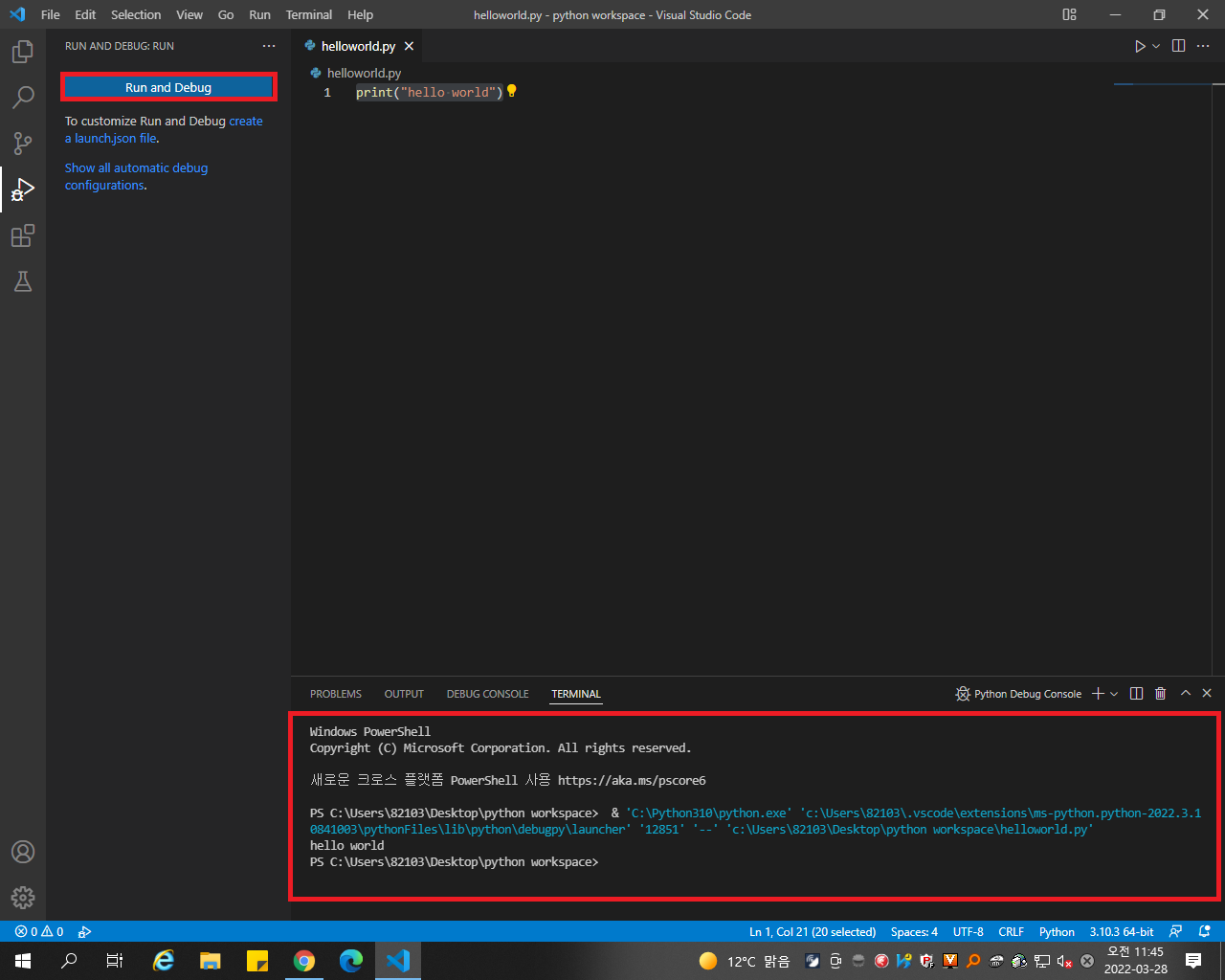This screenshot has width=1225, height=980.
Task: Maximize the panel with chevron up
Action: point(1186,693)
